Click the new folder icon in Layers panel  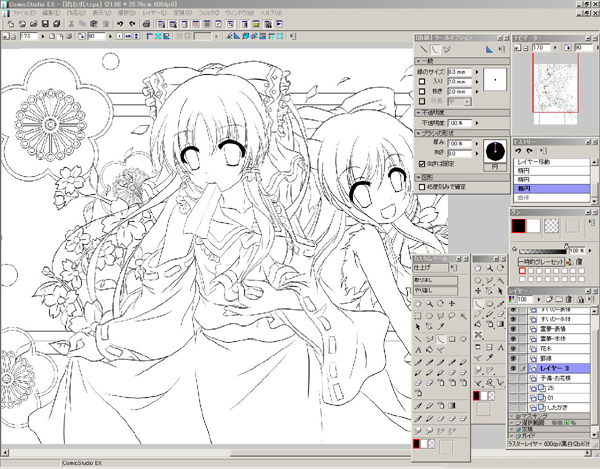(x=559, y=299)
